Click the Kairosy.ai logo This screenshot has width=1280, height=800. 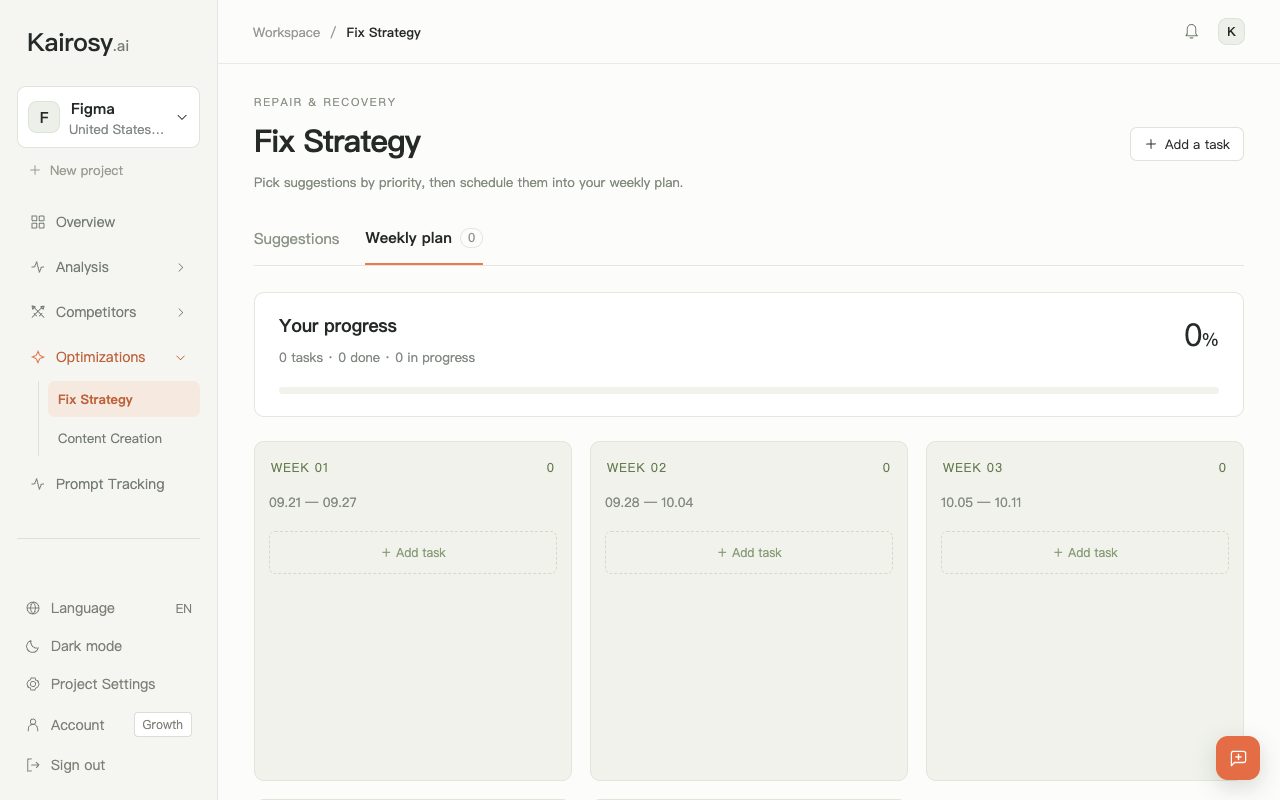(x=78, y=43)
